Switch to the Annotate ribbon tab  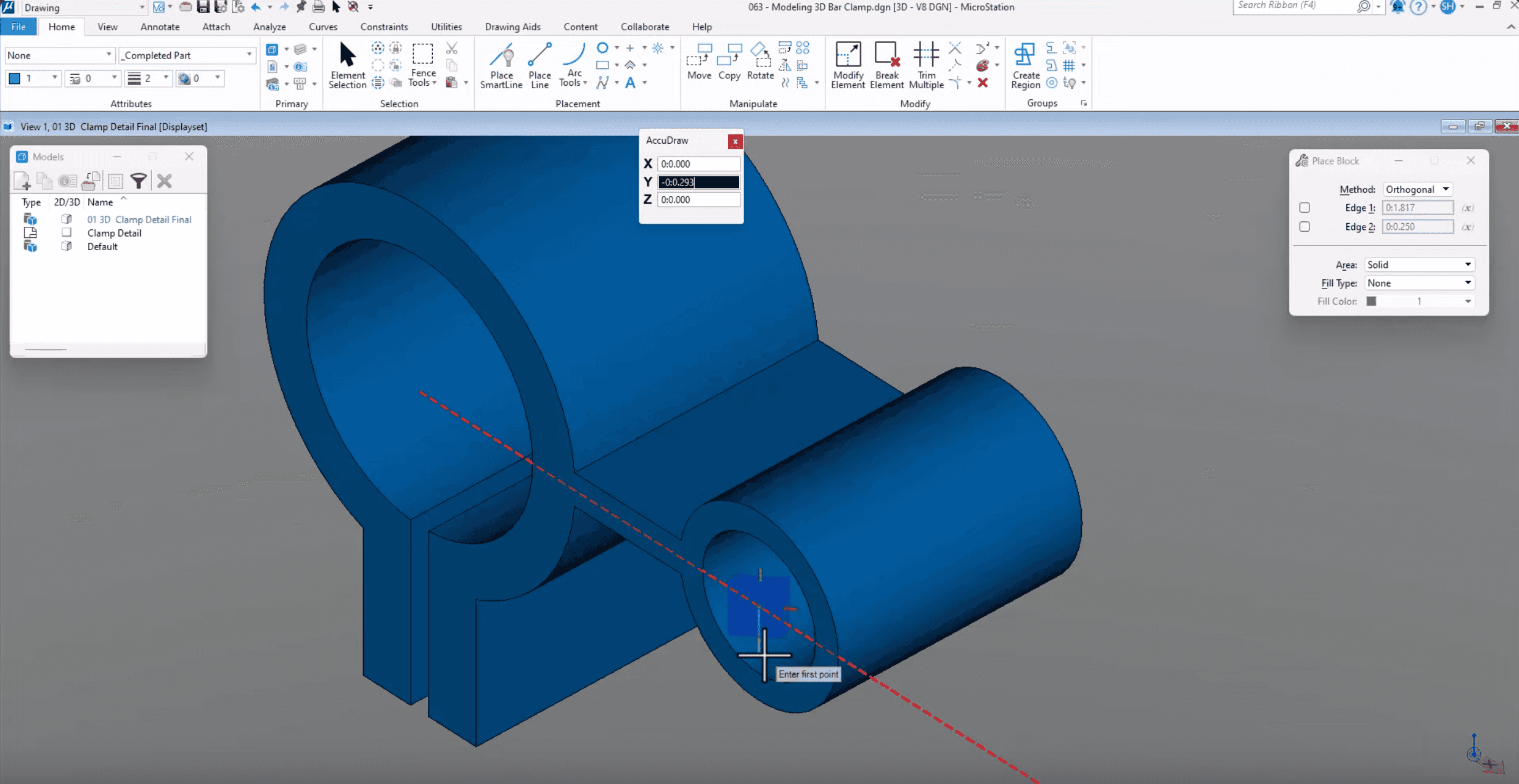click(160, 27)
